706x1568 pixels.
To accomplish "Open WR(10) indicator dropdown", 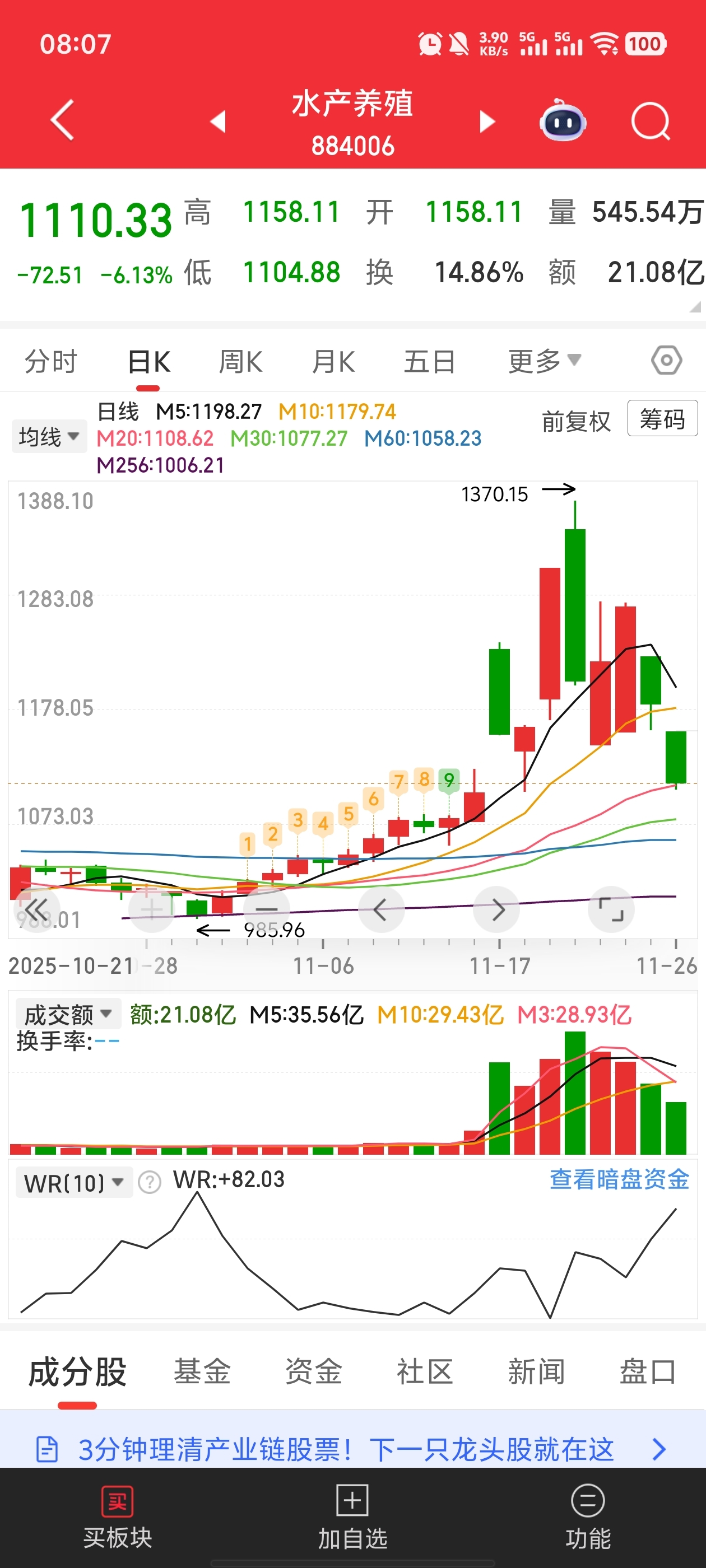I will point(74,1183).
